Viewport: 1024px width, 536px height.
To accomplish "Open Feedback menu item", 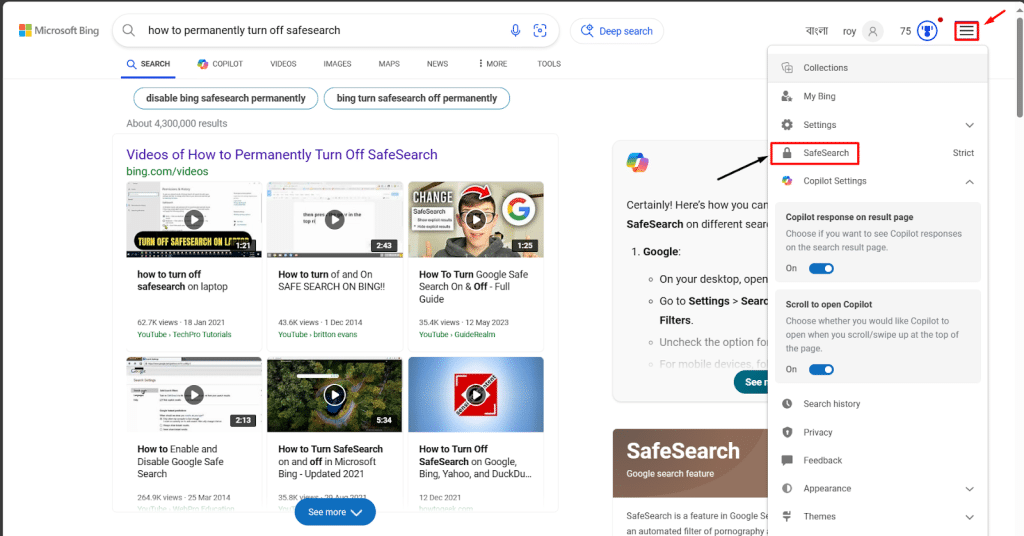I will pos(878,460).
